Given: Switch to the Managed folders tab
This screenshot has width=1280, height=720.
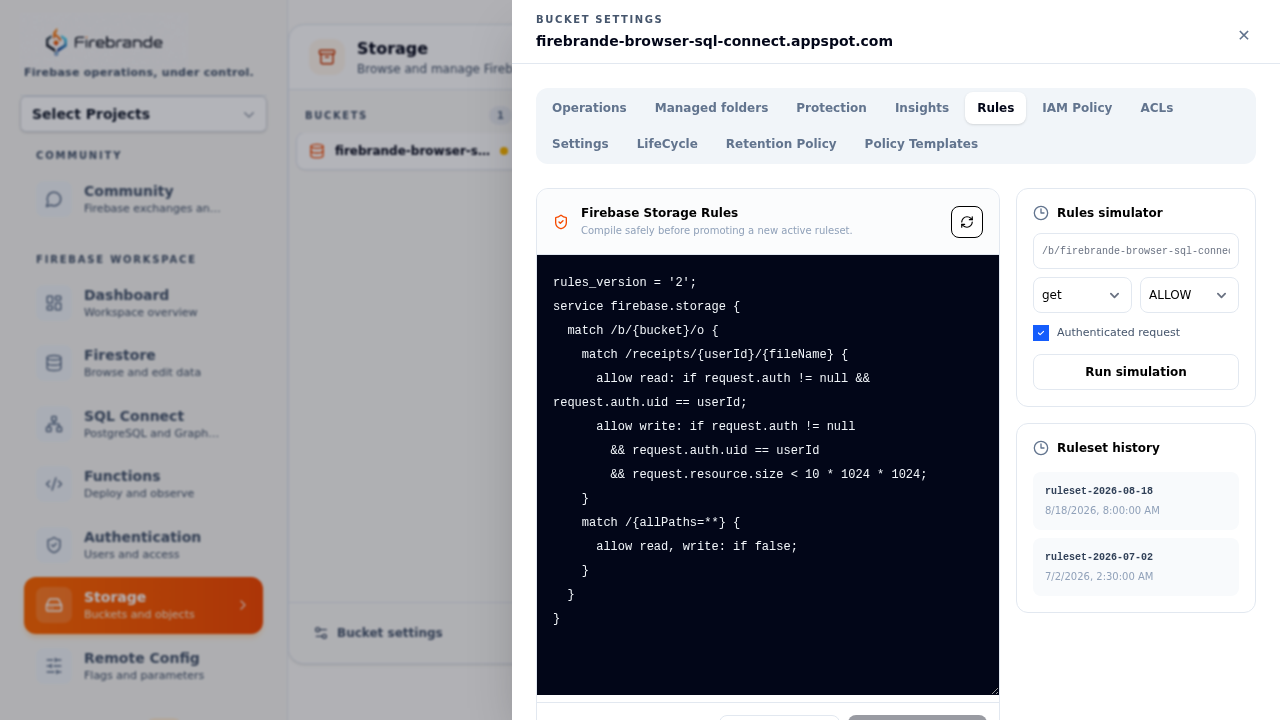Looking at the screenshot, I should click(711, 108).
